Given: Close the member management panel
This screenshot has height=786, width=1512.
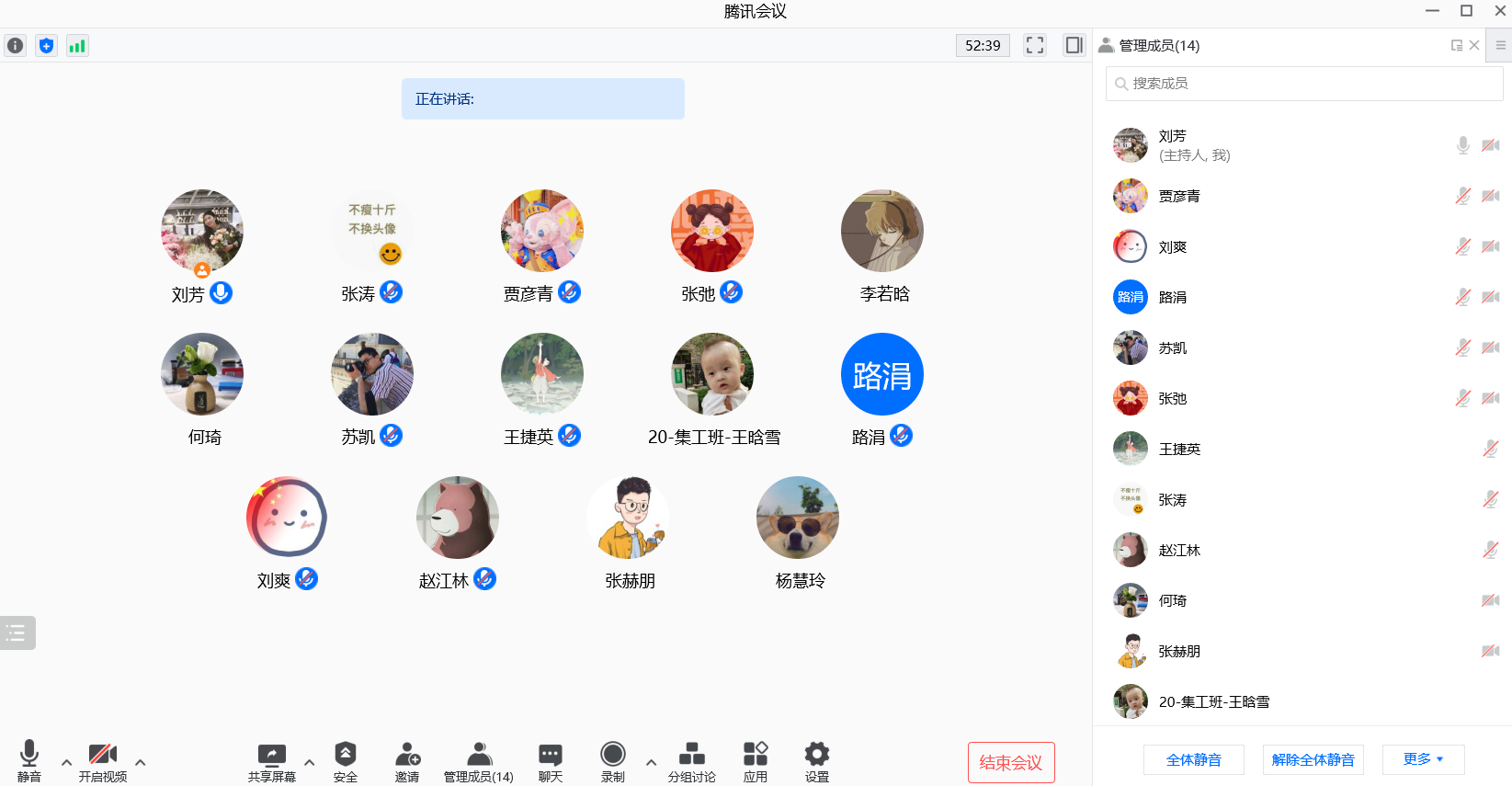Looking at the screenshot, I should (x=1474, y=45).
